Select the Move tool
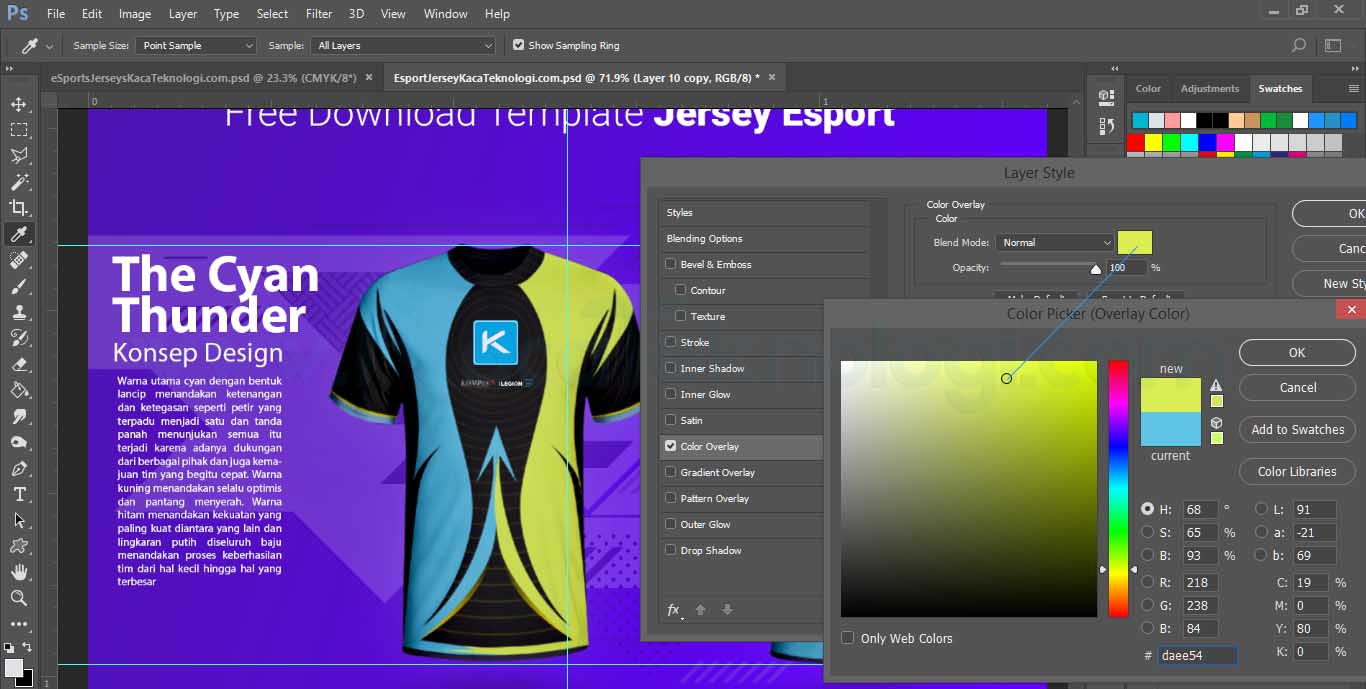1366x689 pixels. coord(20,102)
